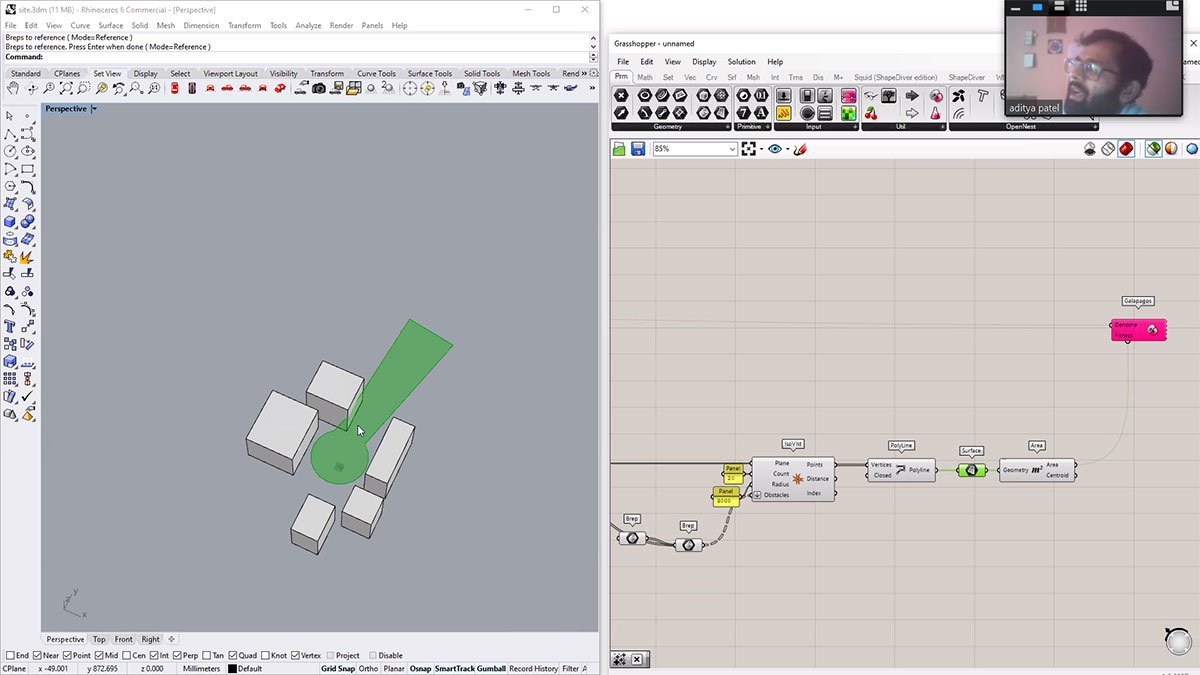Open the Perspective viewport dropdown arrow

[x=94, y=109]
